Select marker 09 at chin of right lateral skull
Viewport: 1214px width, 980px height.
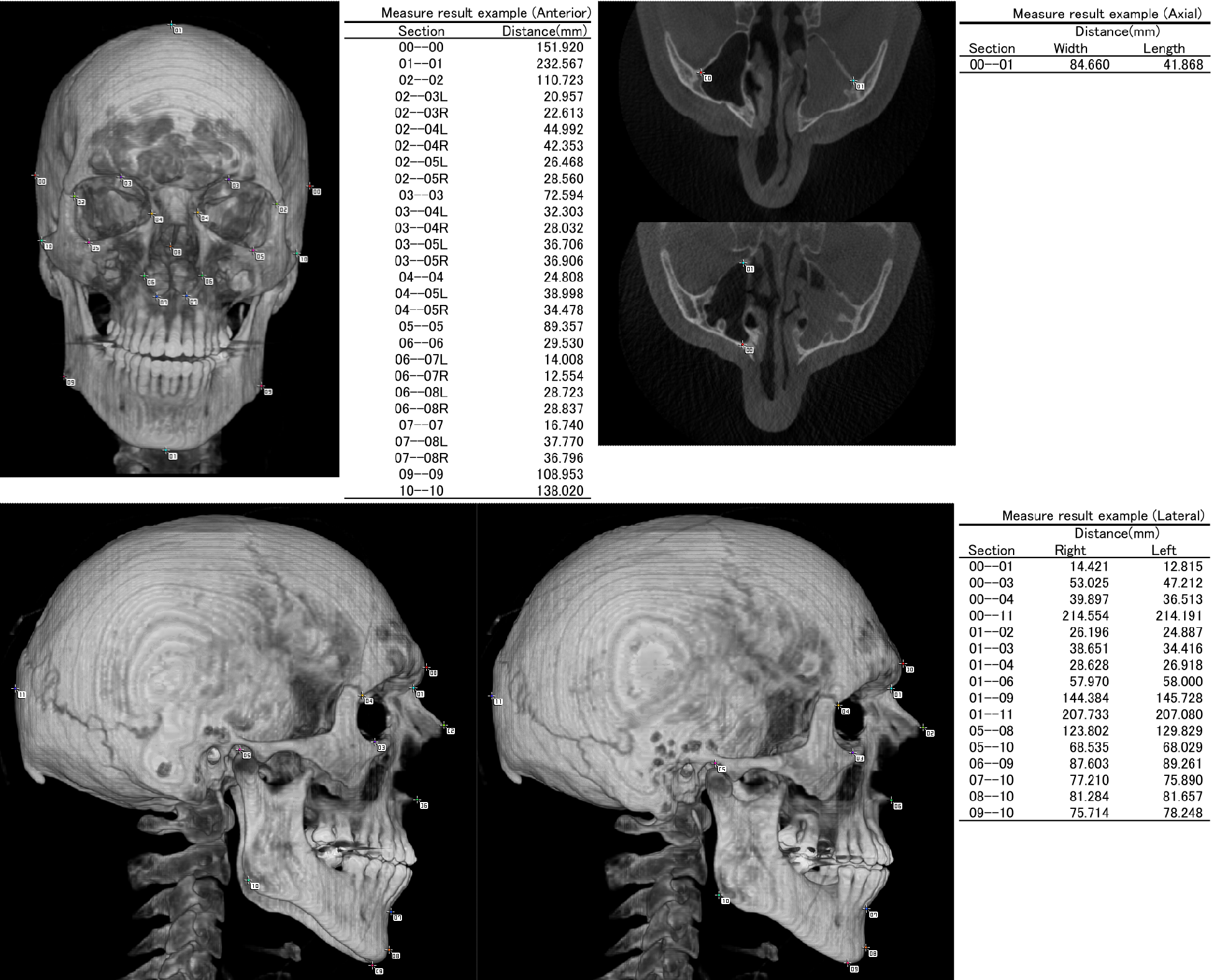847,963
